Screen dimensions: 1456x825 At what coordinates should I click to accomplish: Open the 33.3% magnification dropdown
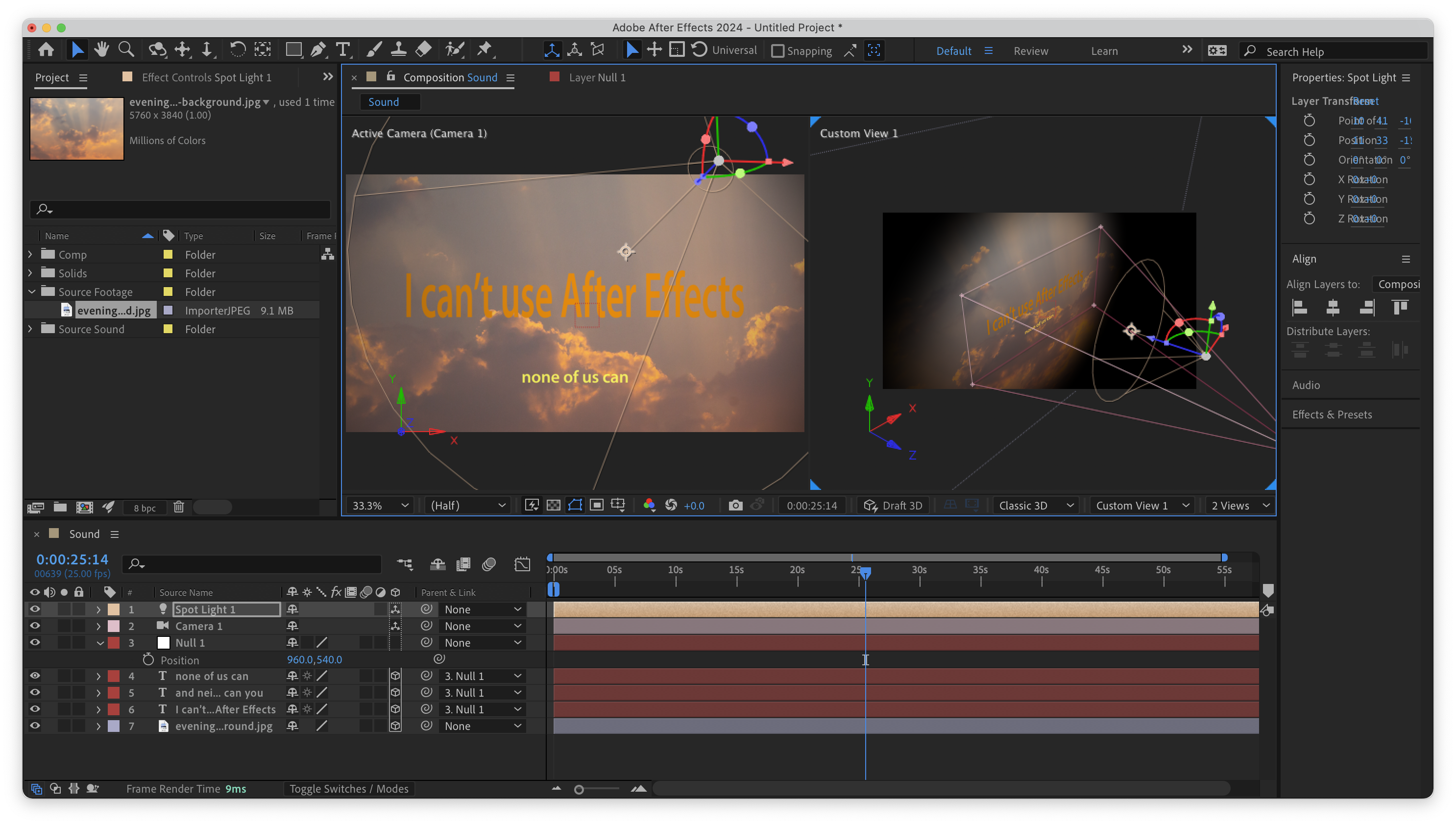[380, 506]
